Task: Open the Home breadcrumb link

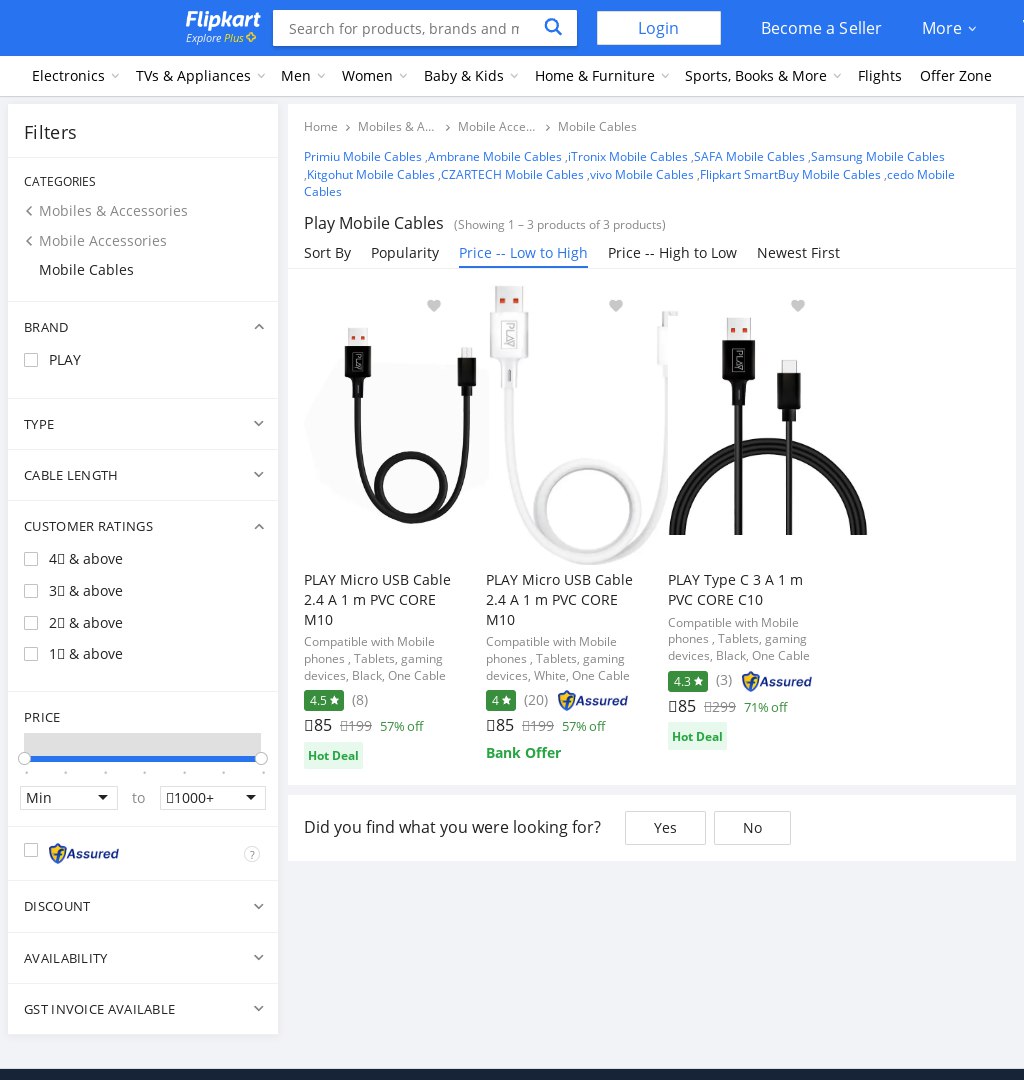Action: pyautogui.click(x=321, y=127)
